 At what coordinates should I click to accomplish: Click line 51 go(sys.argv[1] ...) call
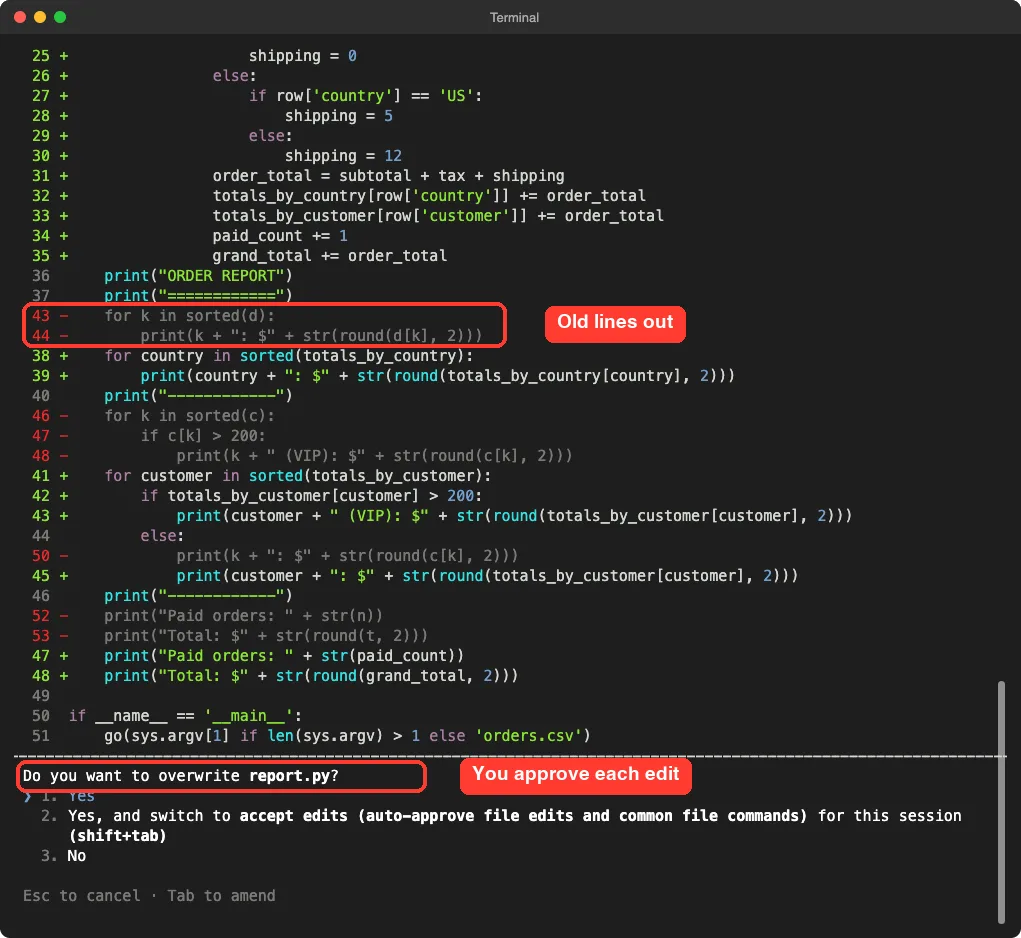(x=348, y=736)
